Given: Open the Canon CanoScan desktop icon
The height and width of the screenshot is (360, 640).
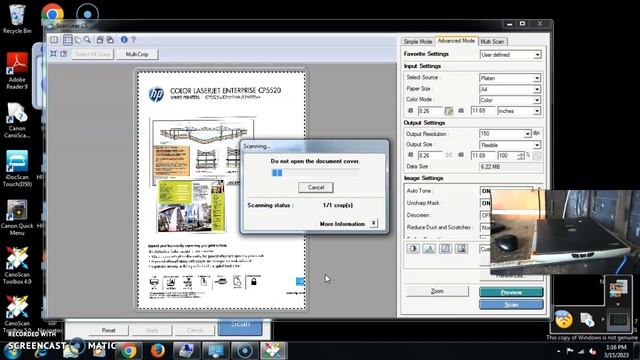Looking at the screenshot, I should (x=17, y=120).
